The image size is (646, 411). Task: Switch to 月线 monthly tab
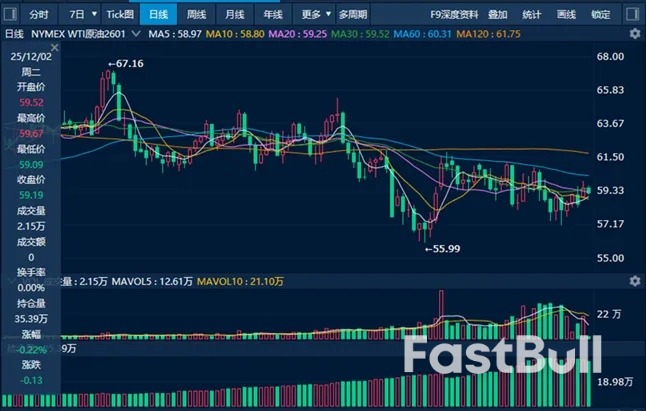click(235, 14)
